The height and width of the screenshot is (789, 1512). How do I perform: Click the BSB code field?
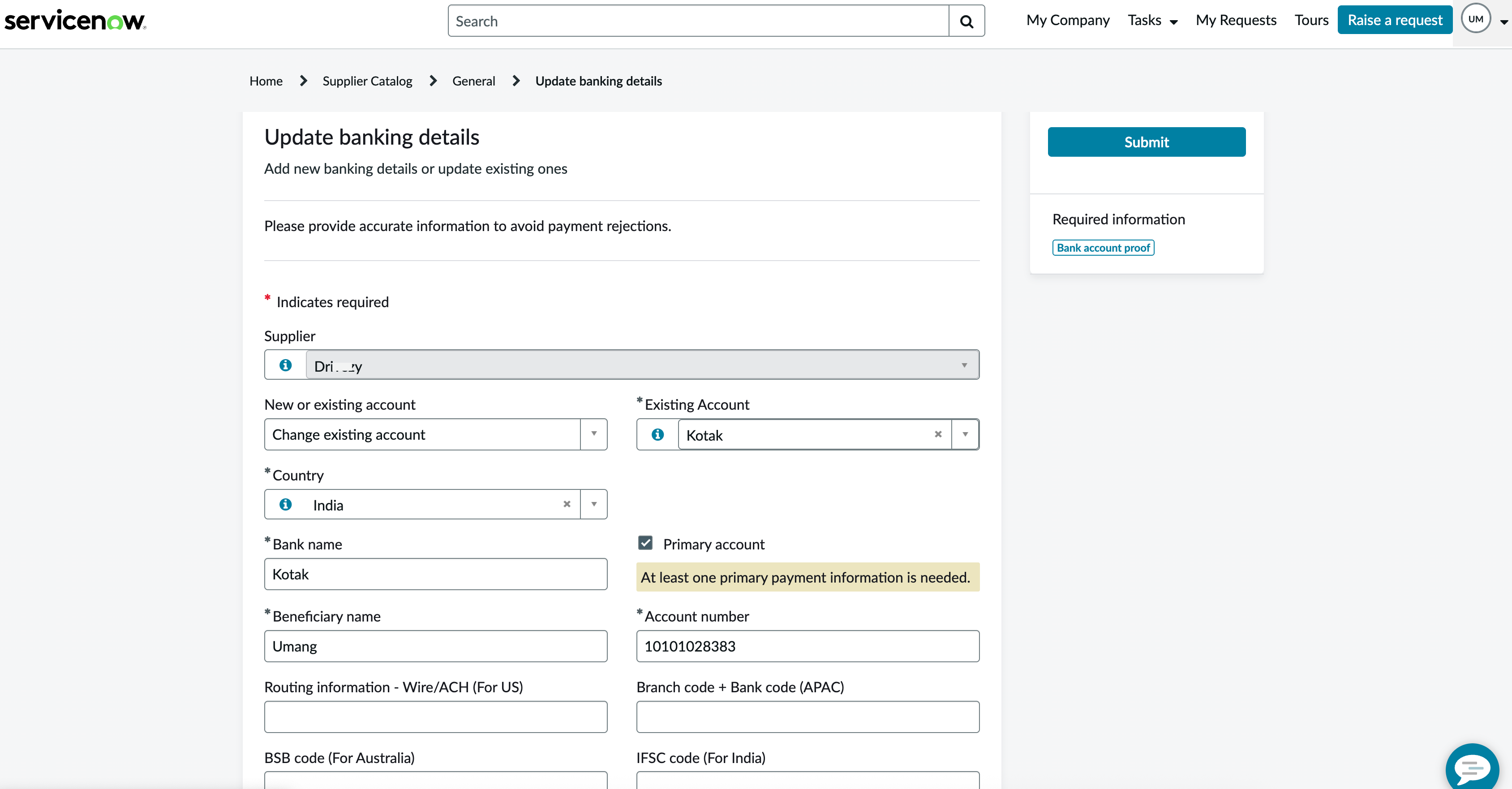[x=435, y=781]
